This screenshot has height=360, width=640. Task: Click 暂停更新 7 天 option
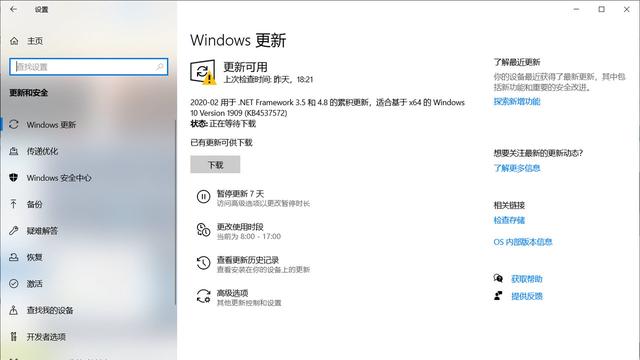coord(253,198)
